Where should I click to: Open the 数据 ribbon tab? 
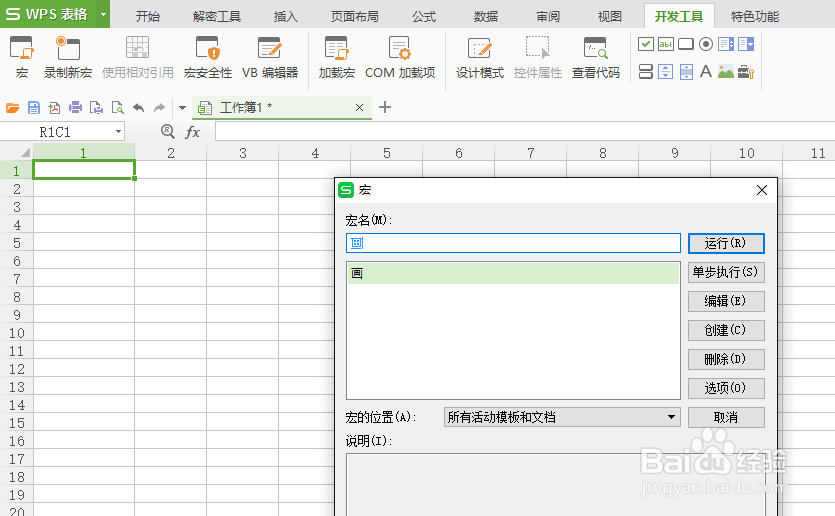tap(486, 17)
